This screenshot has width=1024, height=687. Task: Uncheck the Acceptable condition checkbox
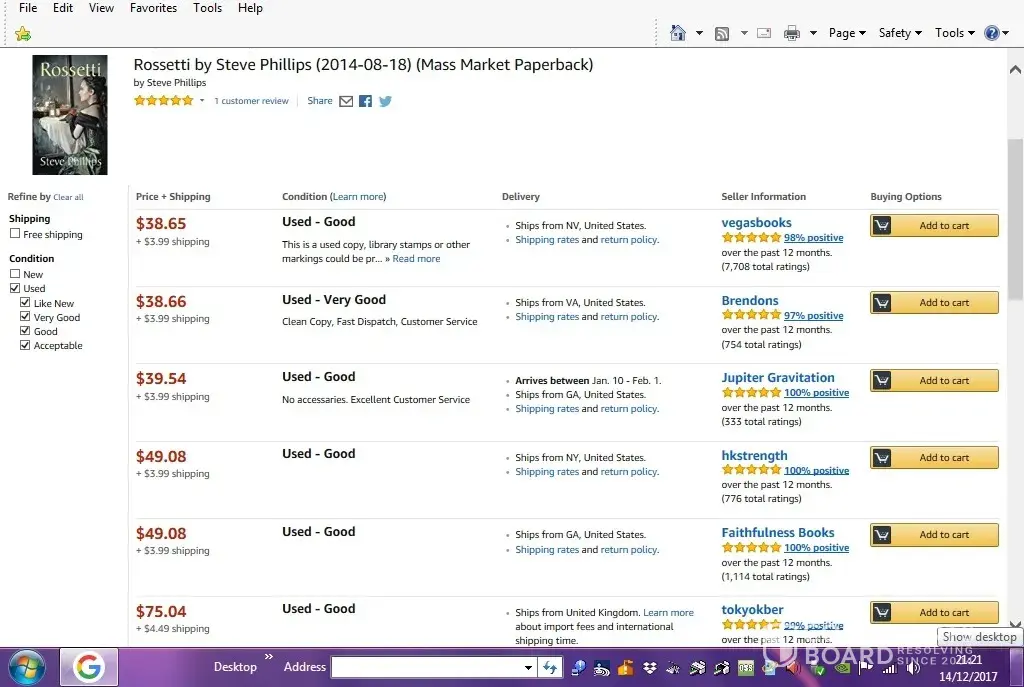click(x=25, y=346)
